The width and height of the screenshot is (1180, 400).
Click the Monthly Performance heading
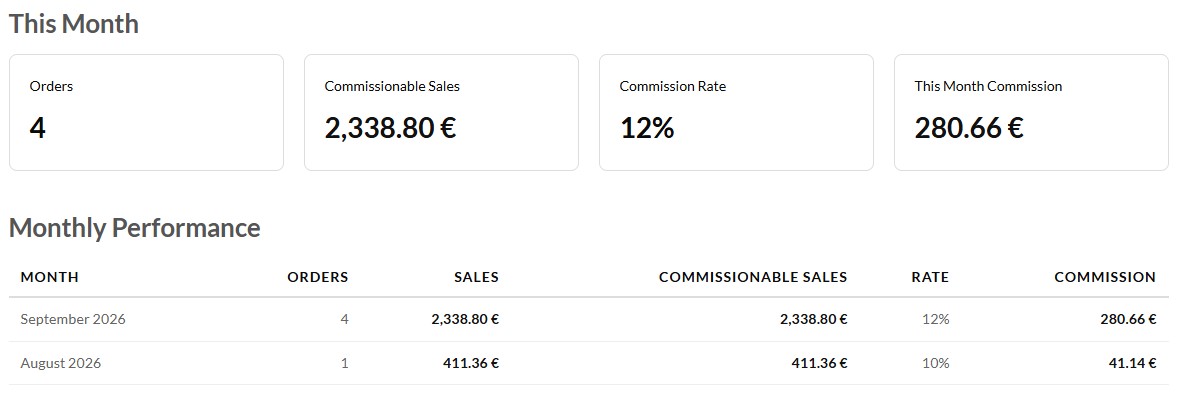(x=135, y=228)
